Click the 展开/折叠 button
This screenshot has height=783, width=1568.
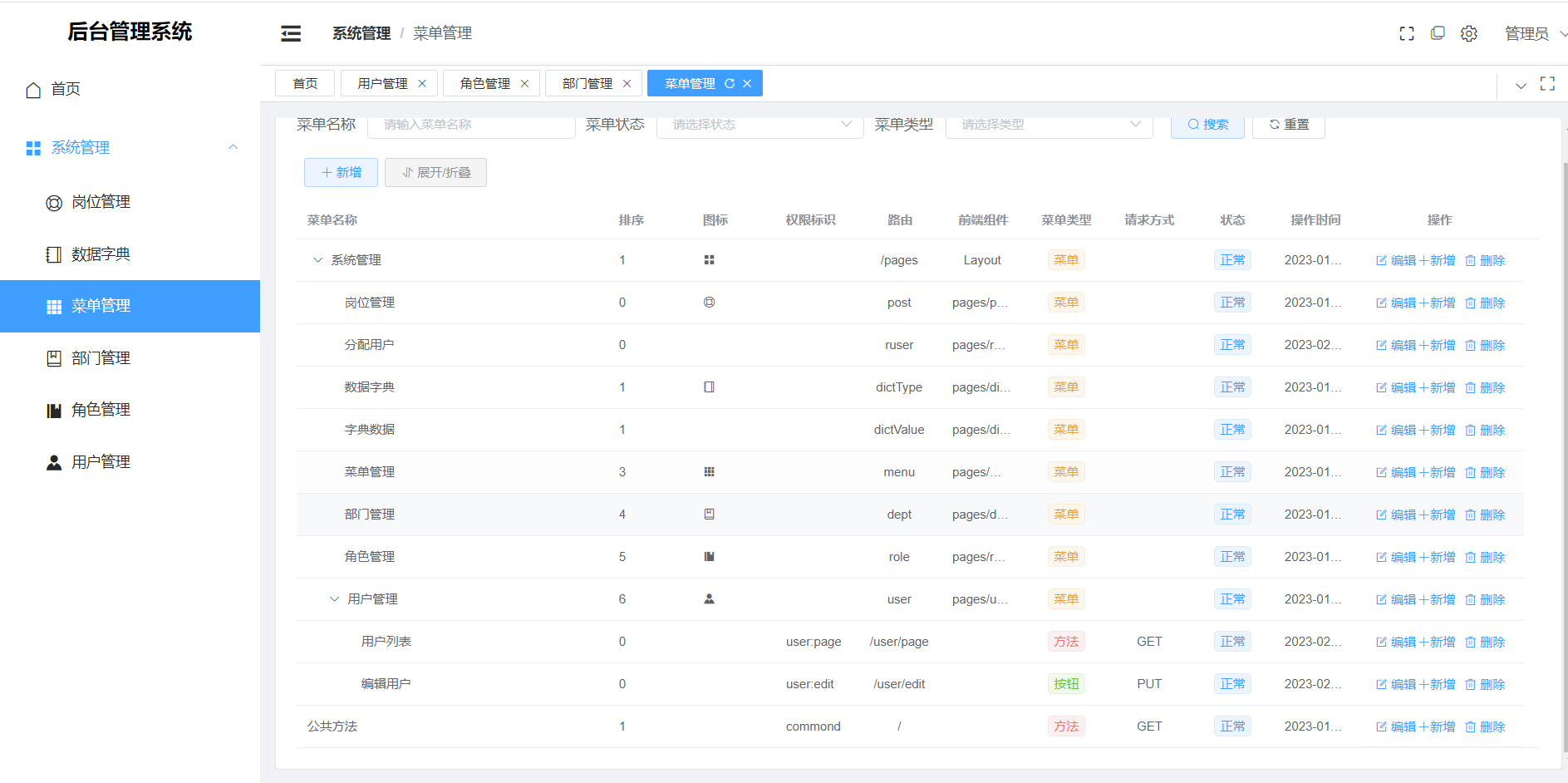click(435, 172)
